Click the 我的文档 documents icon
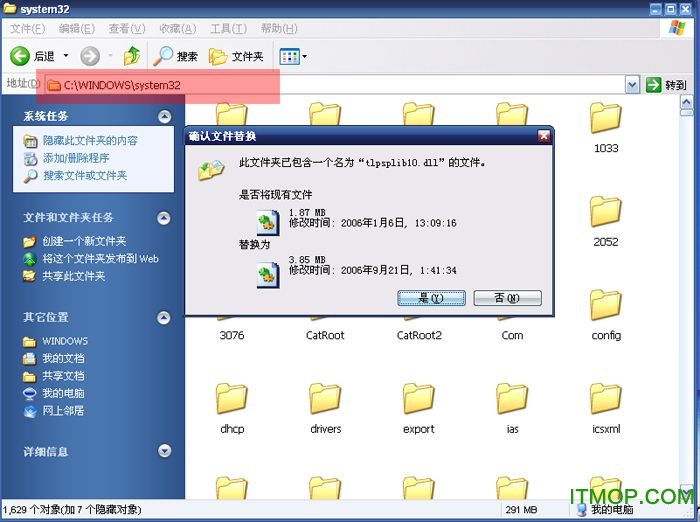Viewport: 700px width, 522px height. tap(29, 359)
